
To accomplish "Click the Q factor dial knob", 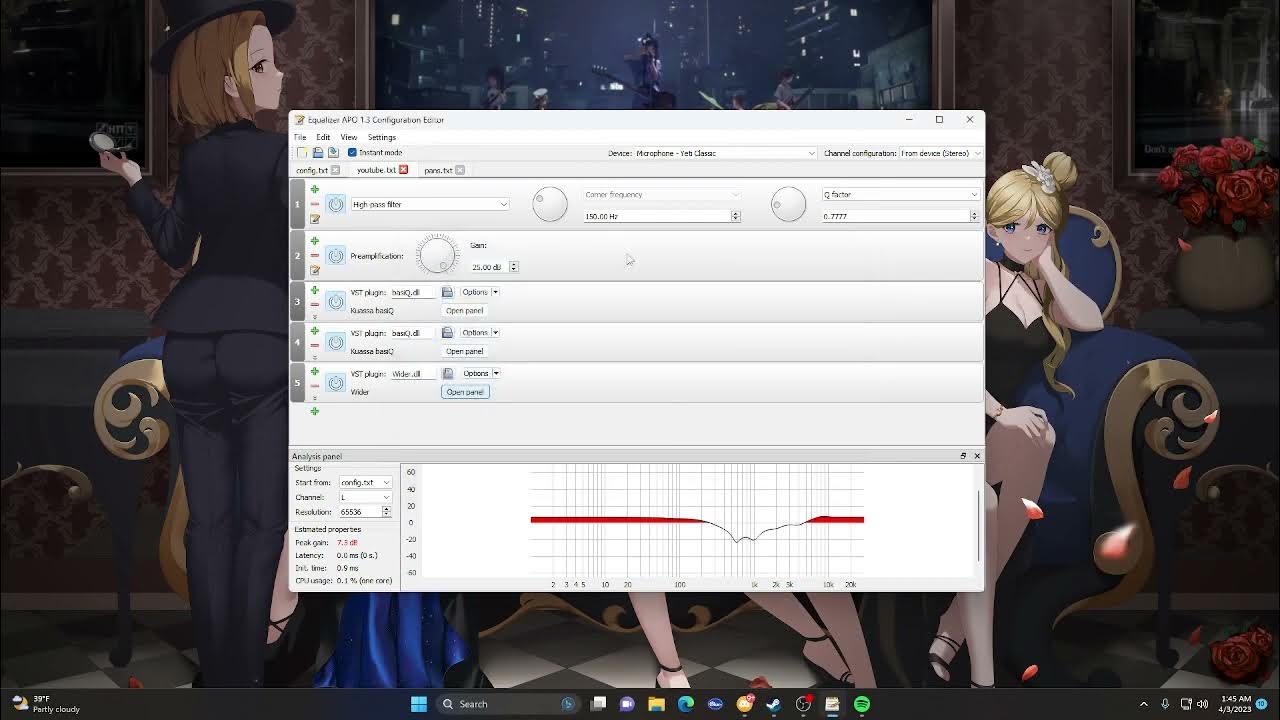I will (x=788, y=204).
